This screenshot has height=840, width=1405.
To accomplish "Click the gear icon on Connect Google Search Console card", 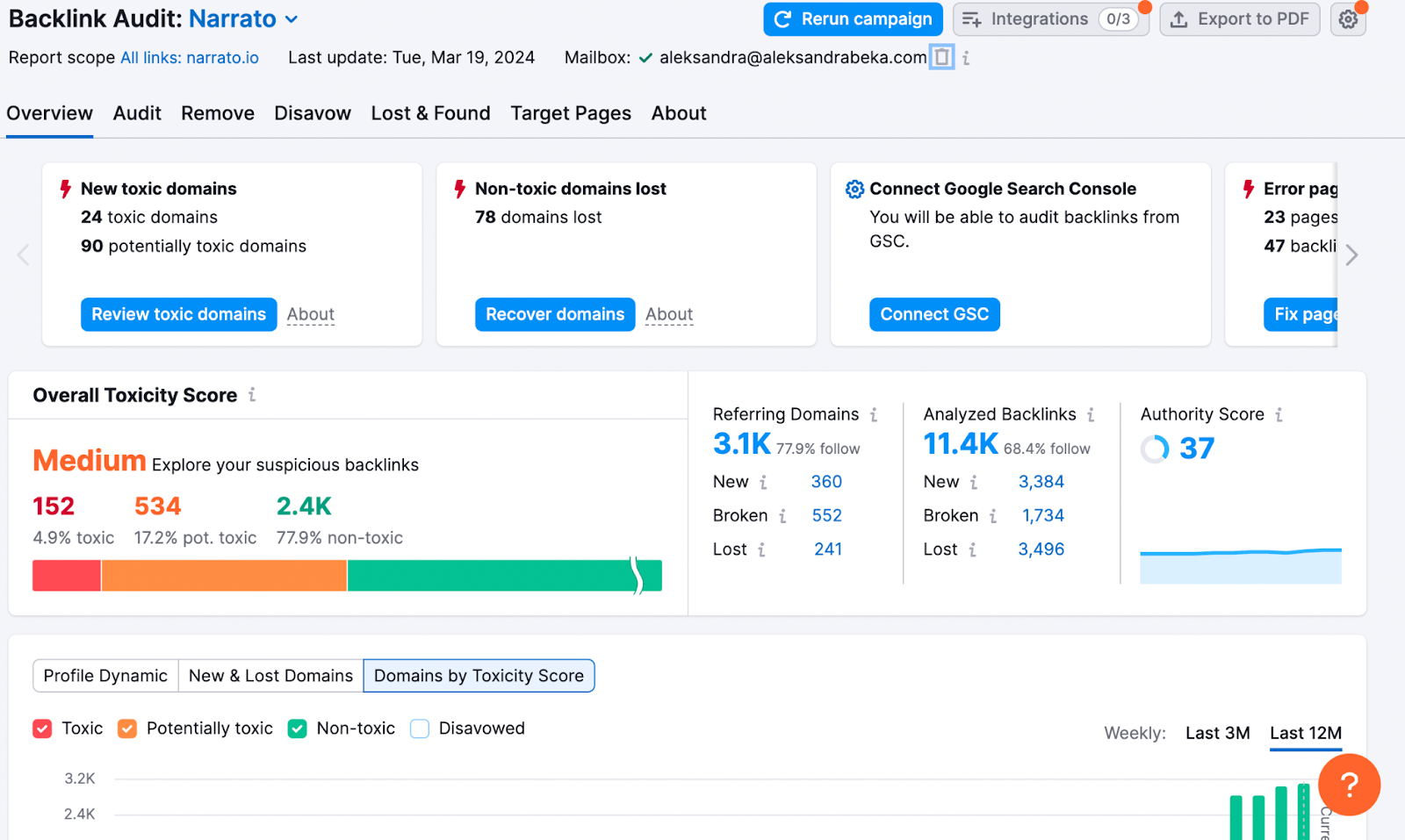I will click(x=854, y=188).
